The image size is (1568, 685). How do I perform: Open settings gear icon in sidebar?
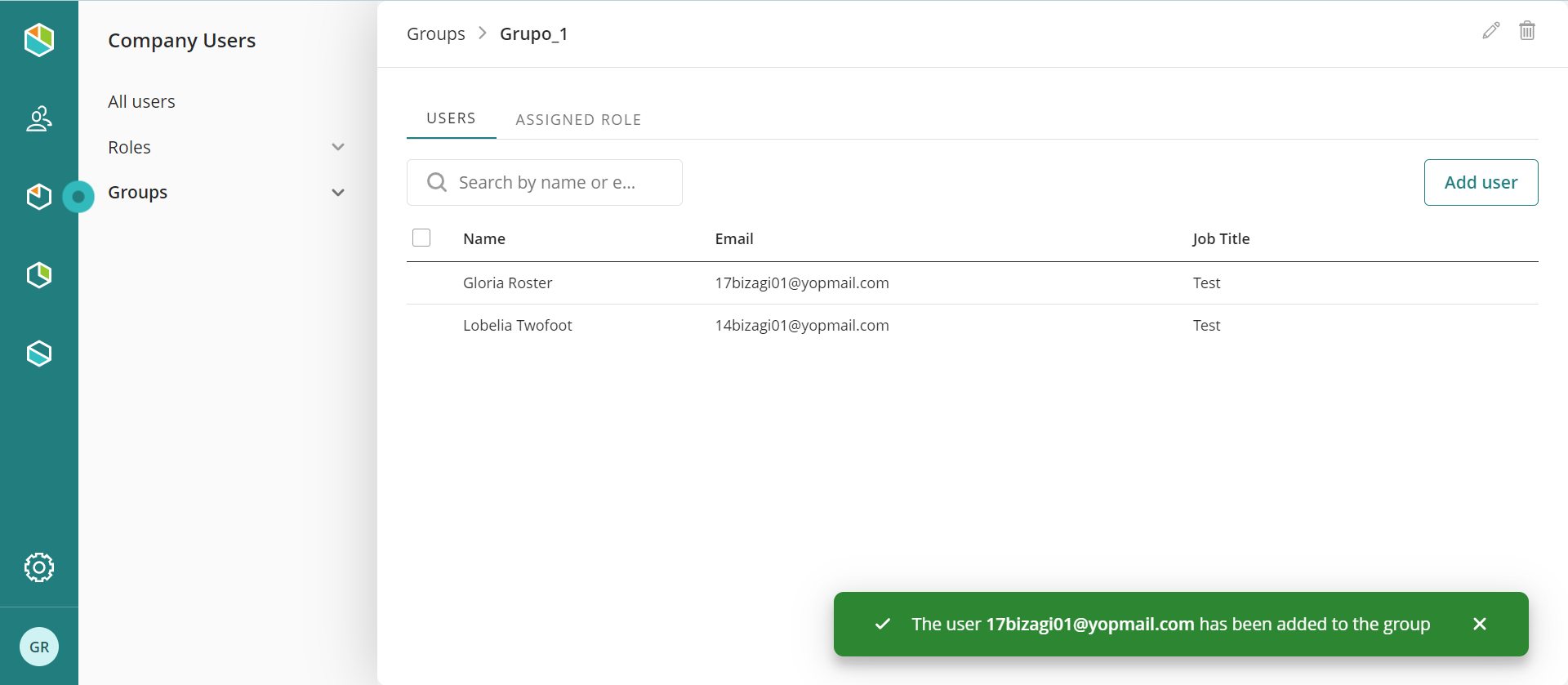point(38,567)
